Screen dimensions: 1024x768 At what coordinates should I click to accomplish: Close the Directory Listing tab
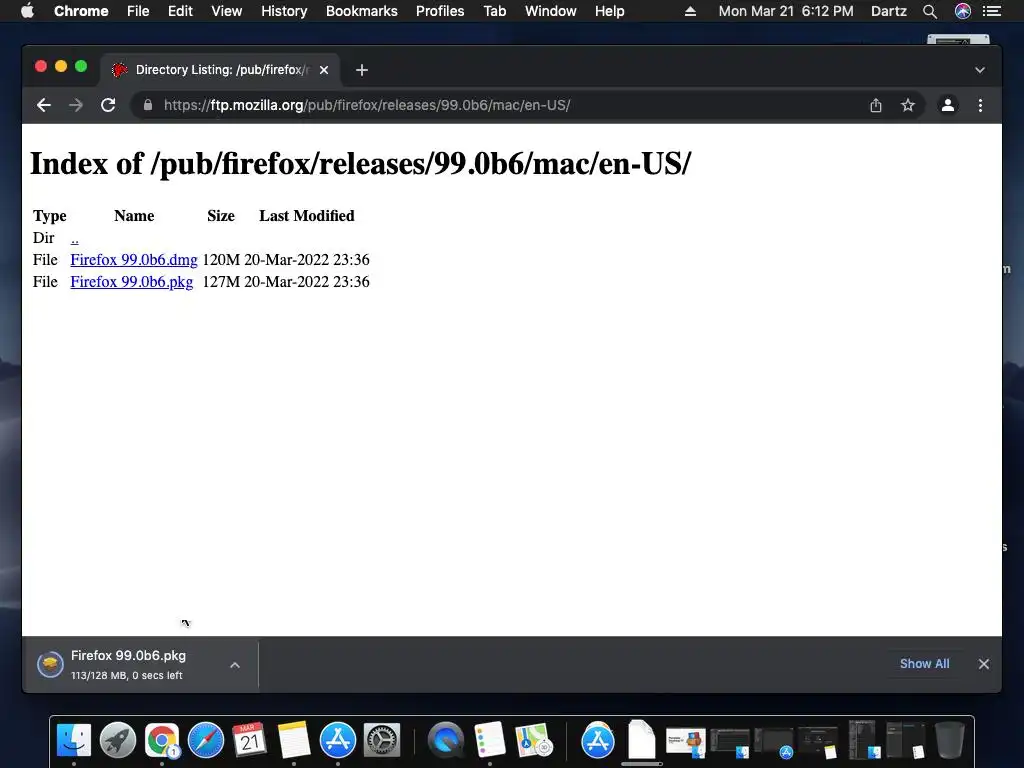324,70
